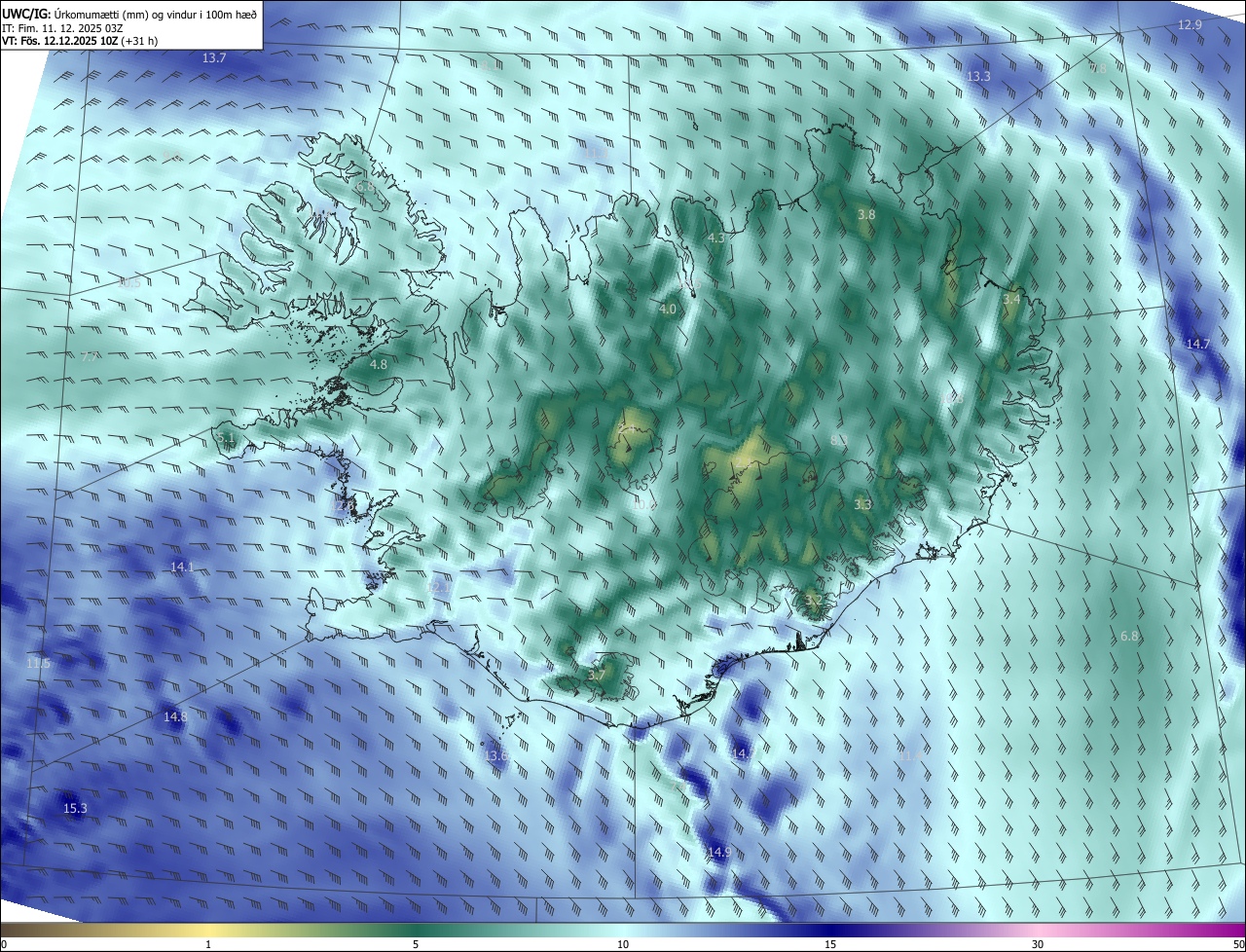
Task: Click the '4.3' value label
Action: point(716,238)
